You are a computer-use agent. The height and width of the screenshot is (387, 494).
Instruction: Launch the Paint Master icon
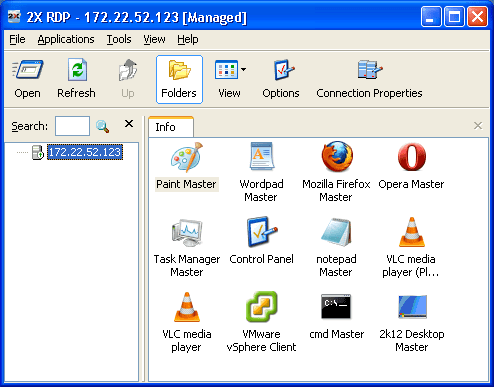(187, 157)
